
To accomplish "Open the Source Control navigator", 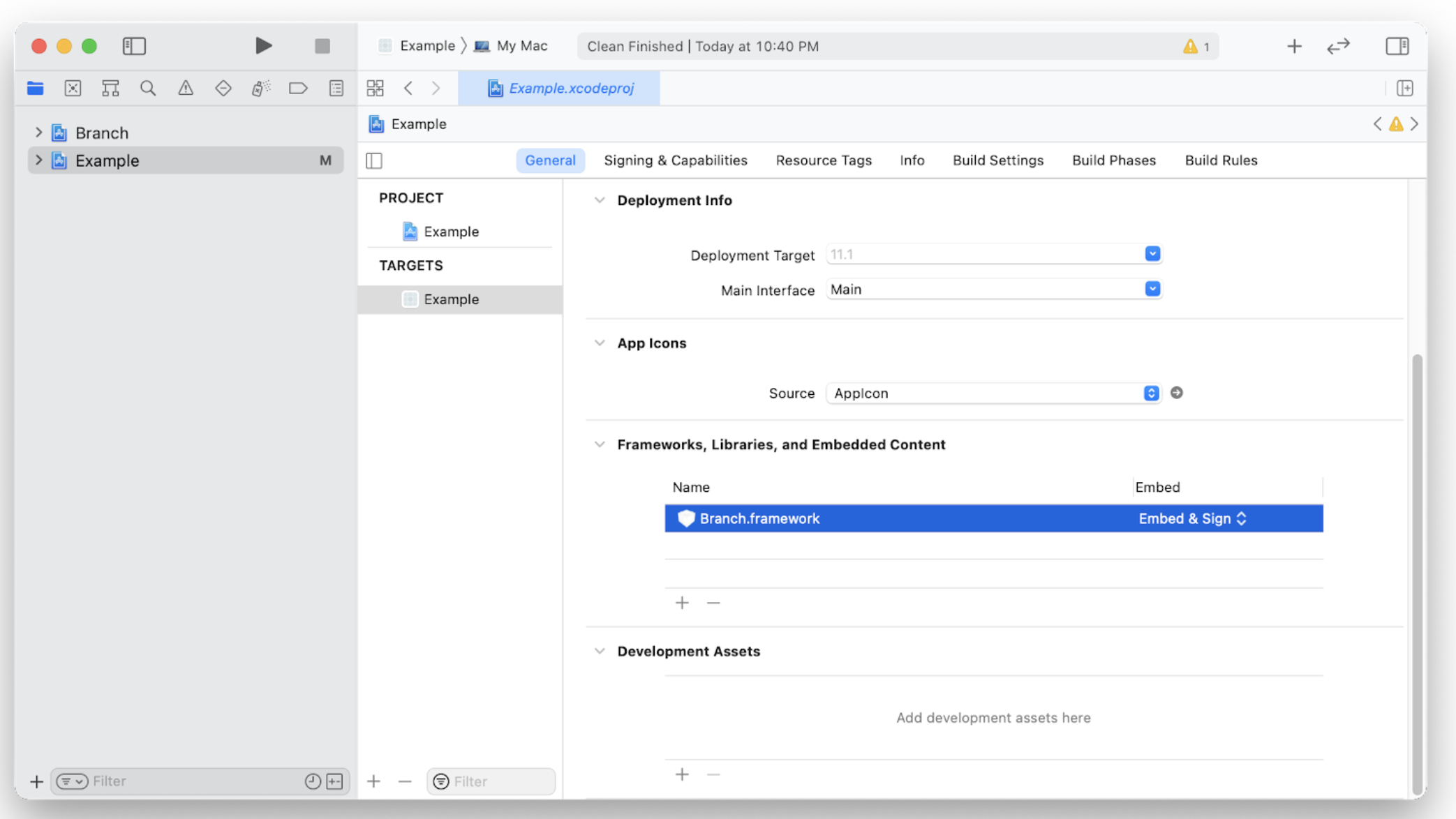I will pos(73,88).
